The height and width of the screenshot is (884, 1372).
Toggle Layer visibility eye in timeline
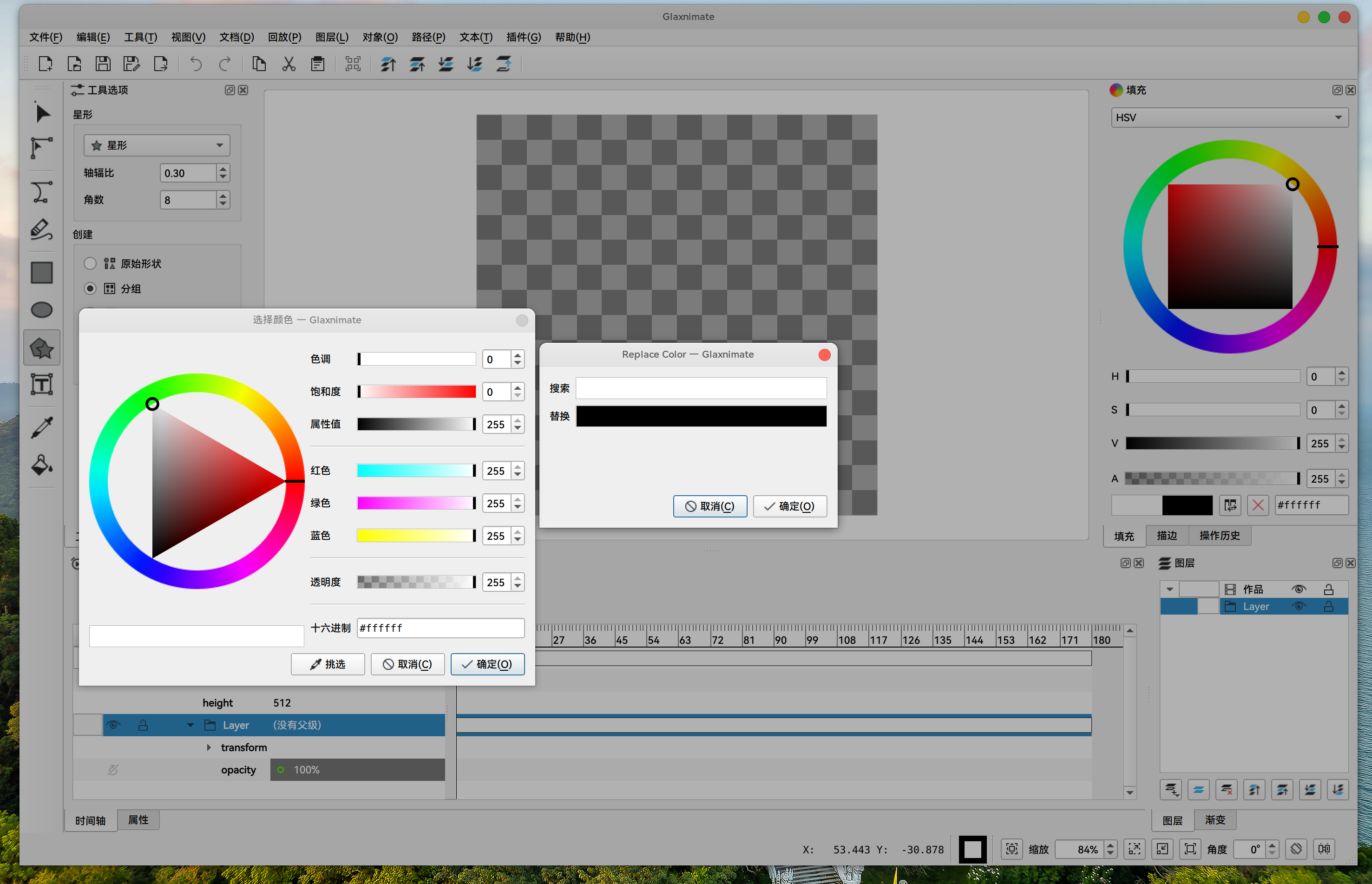click(114, 725)
